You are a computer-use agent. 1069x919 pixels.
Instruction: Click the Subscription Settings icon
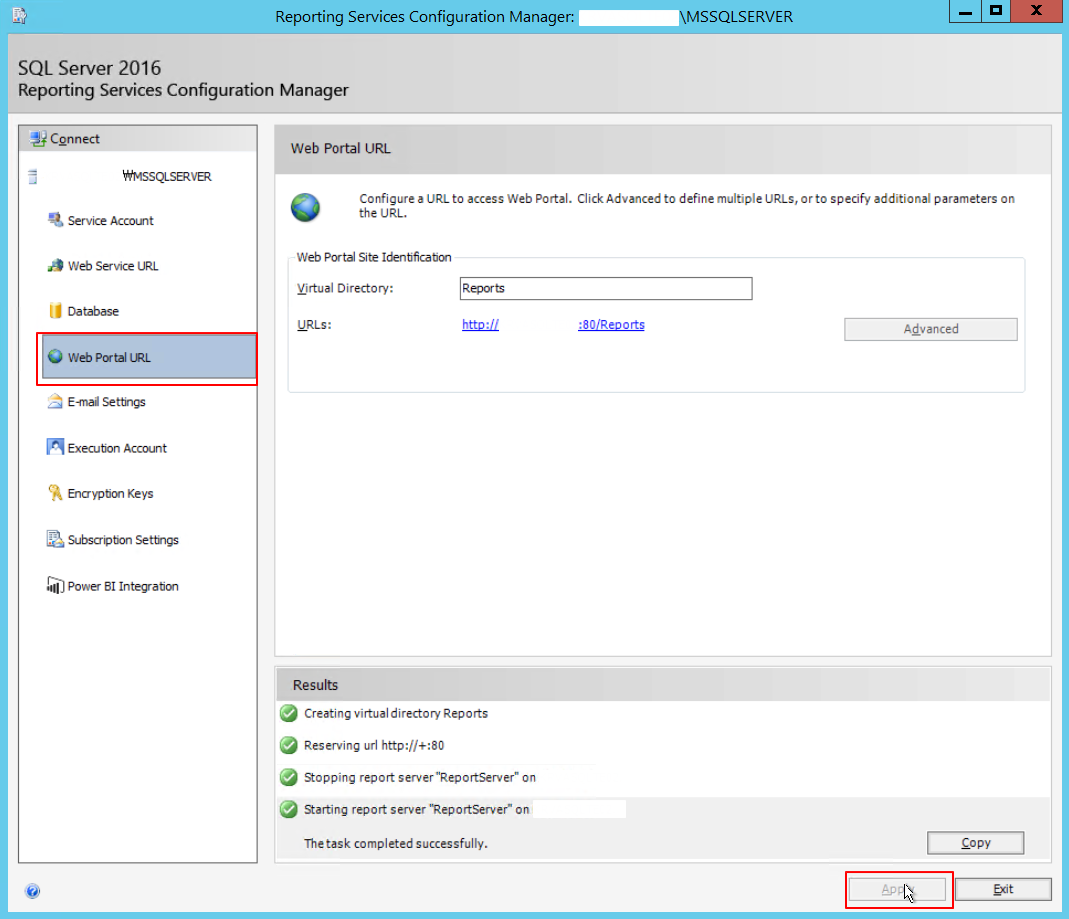point(55,539)
